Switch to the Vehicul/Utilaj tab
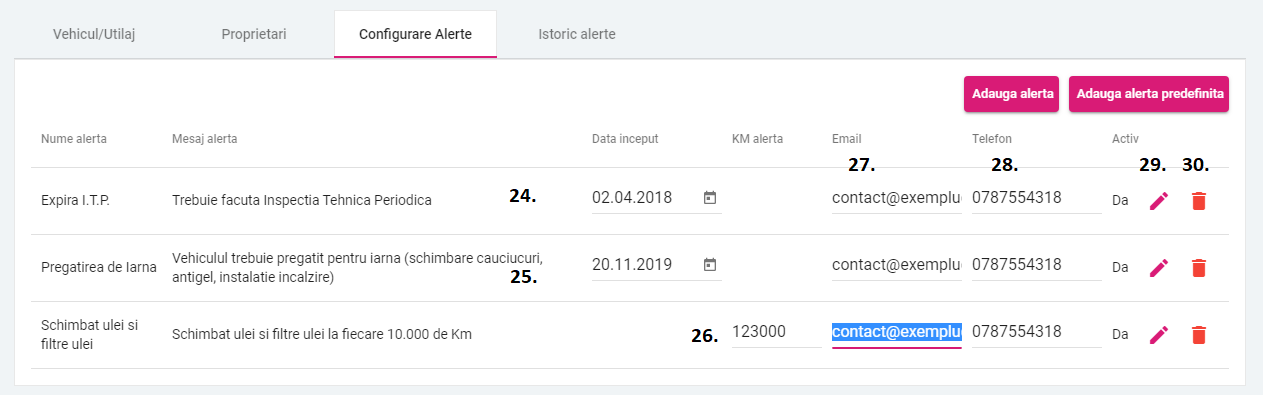The image size is (1263, 395). pos(93,34)
